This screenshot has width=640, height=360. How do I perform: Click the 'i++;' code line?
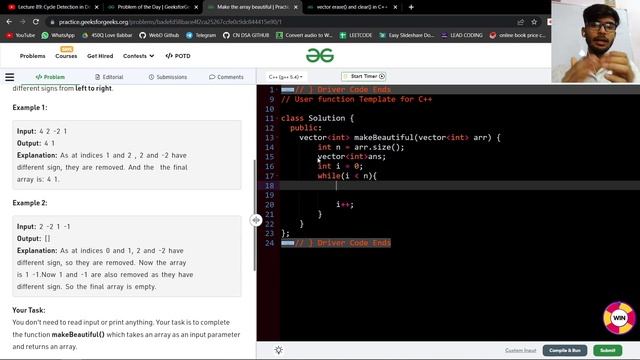345,204
